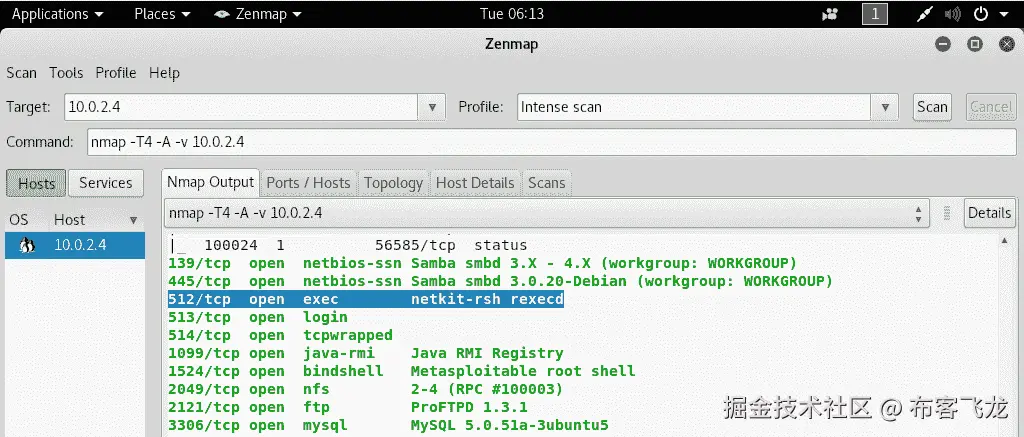Close the Zenmap window
Viewport: 1024px width, 437px height.
point(1006,44)
